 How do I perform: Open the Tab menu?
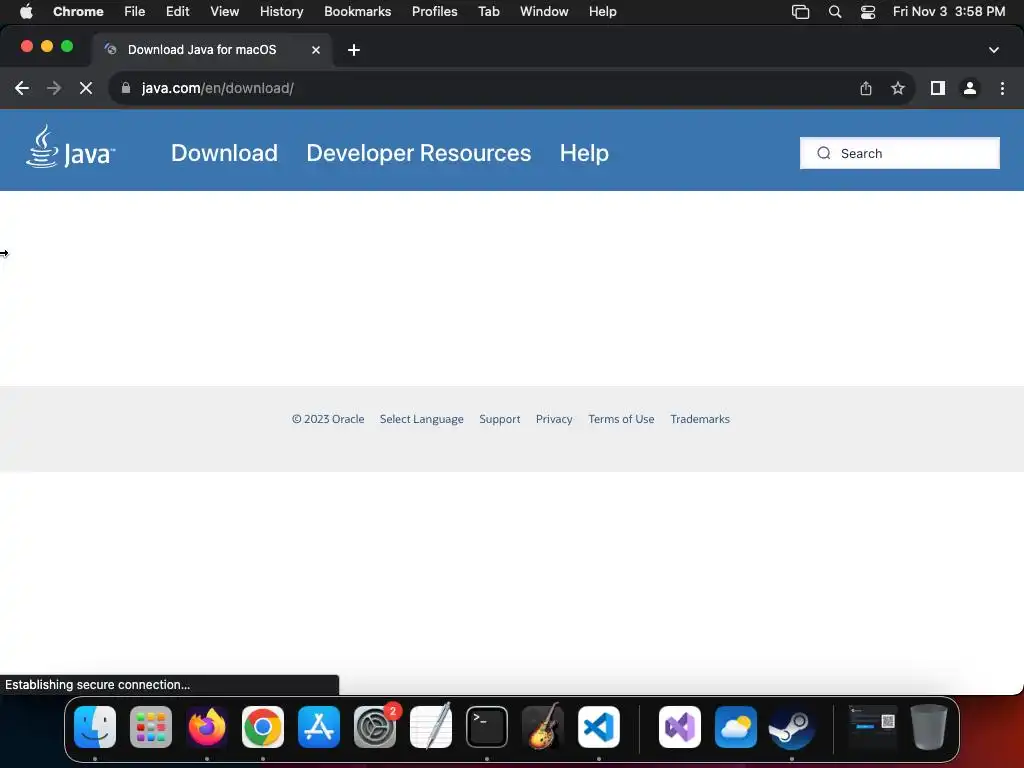(488, 12)
